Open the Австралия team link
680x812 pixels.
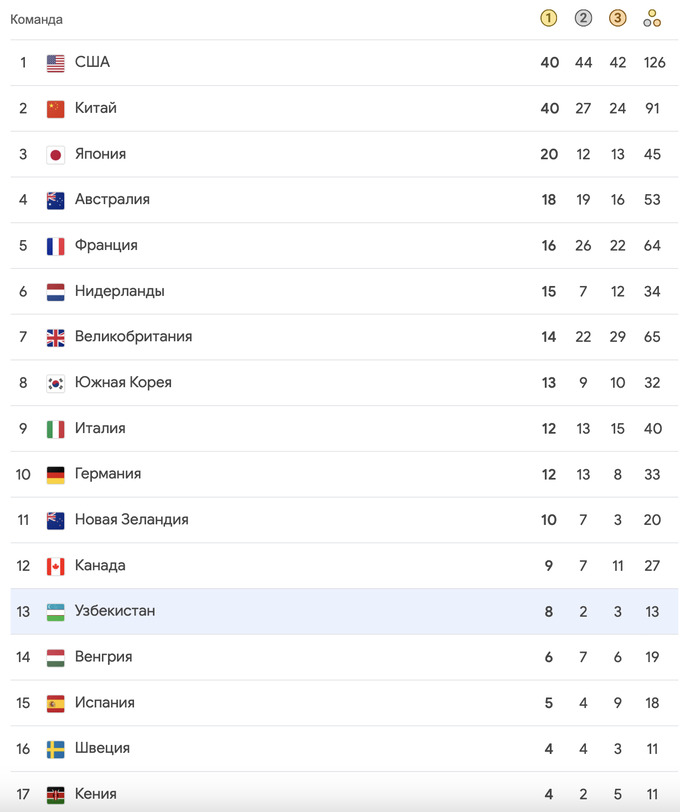112,200
